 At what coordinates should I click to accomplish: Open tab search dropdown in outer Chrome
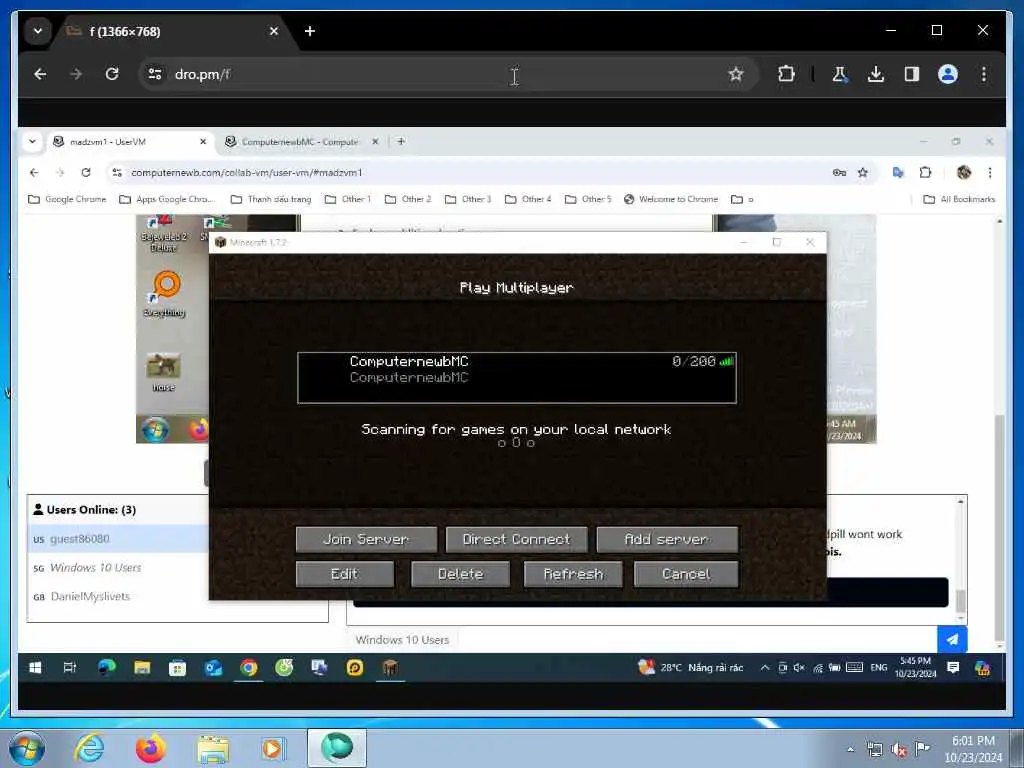pyautogui.click(x=38, y=31)
